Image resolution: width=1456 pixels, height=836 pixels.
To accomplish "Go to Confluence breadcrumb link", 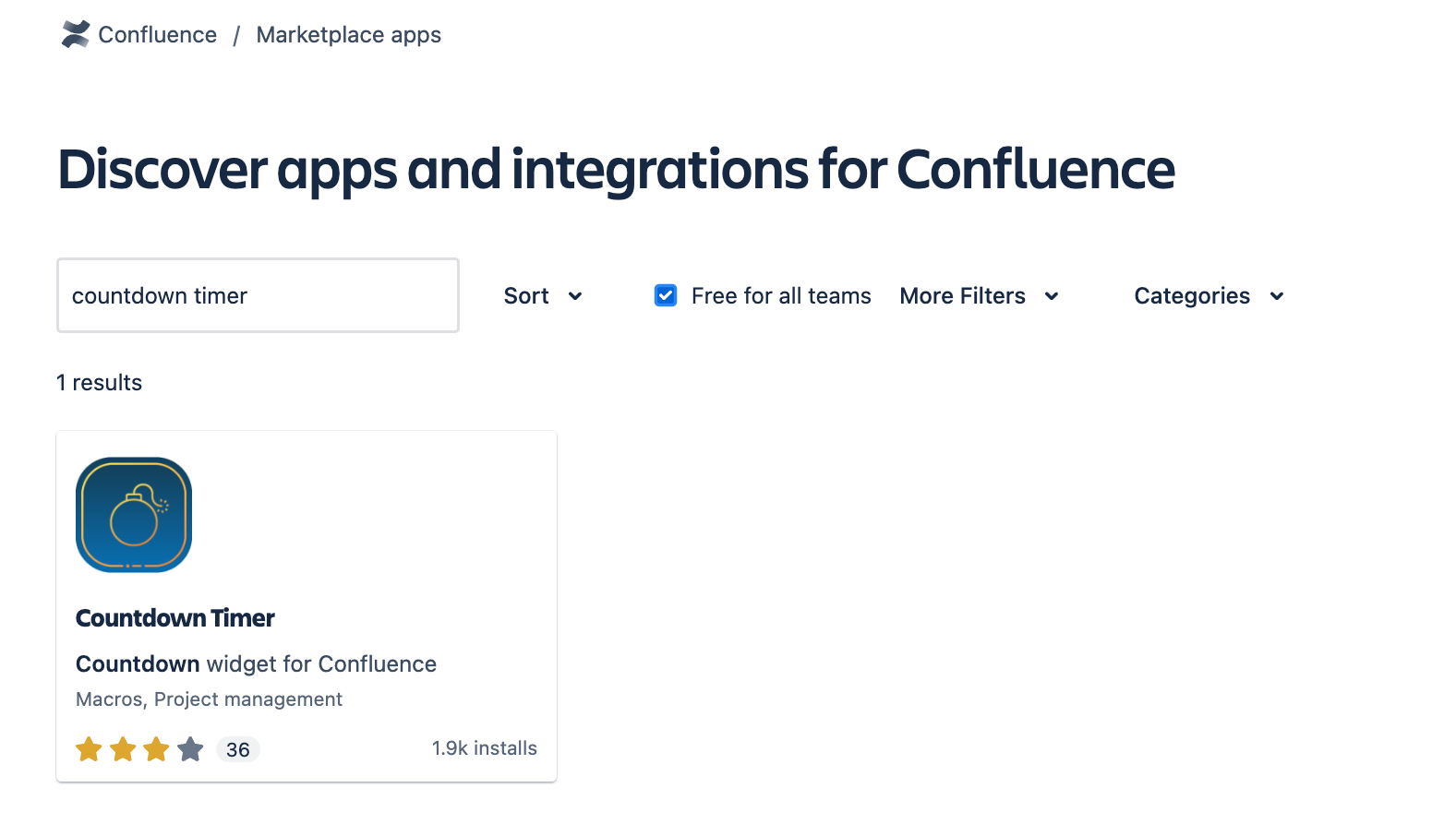I will click(x=158, y=35).
